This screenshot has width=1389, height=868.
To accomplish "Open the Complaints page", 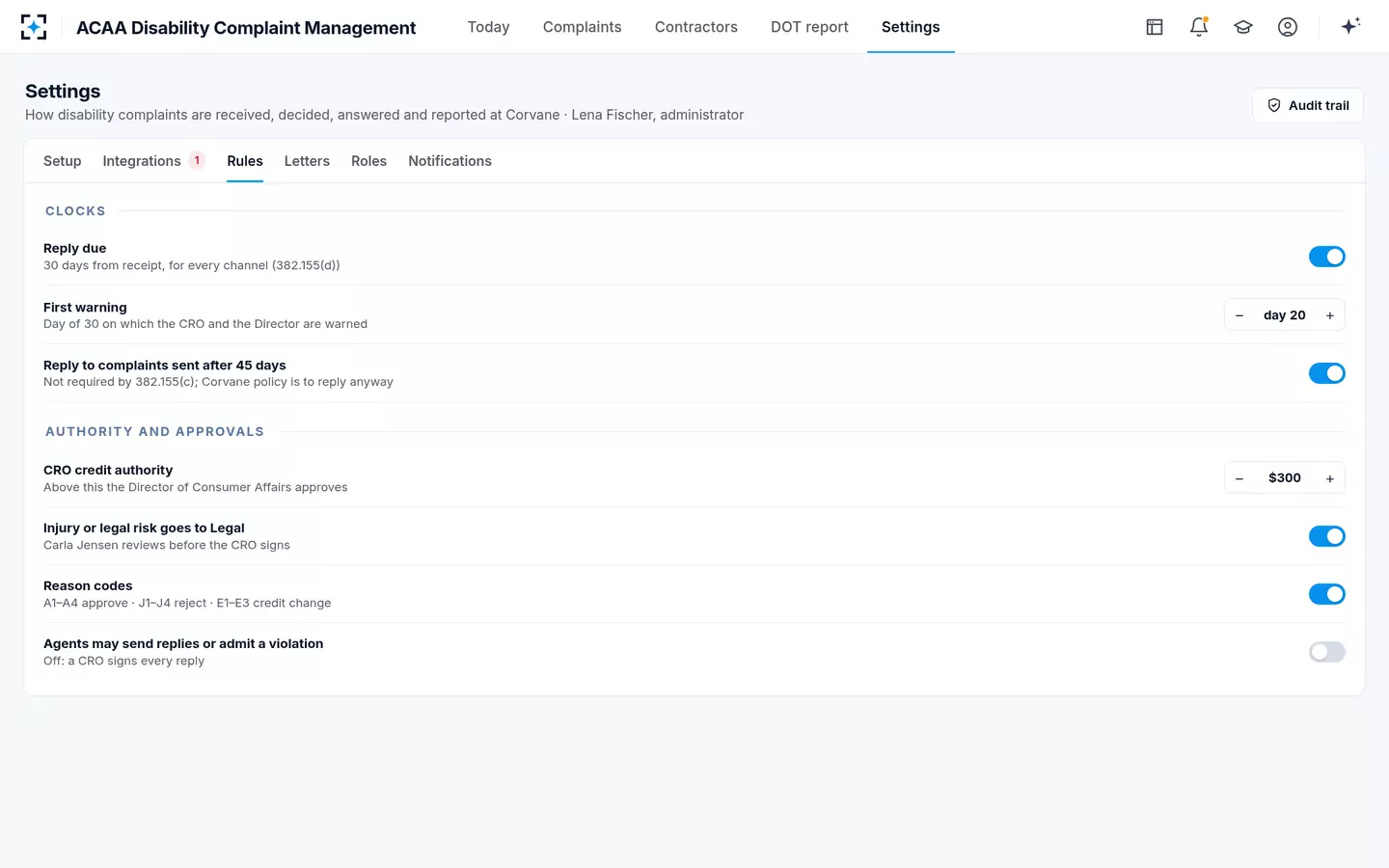I will coord(582,27).
